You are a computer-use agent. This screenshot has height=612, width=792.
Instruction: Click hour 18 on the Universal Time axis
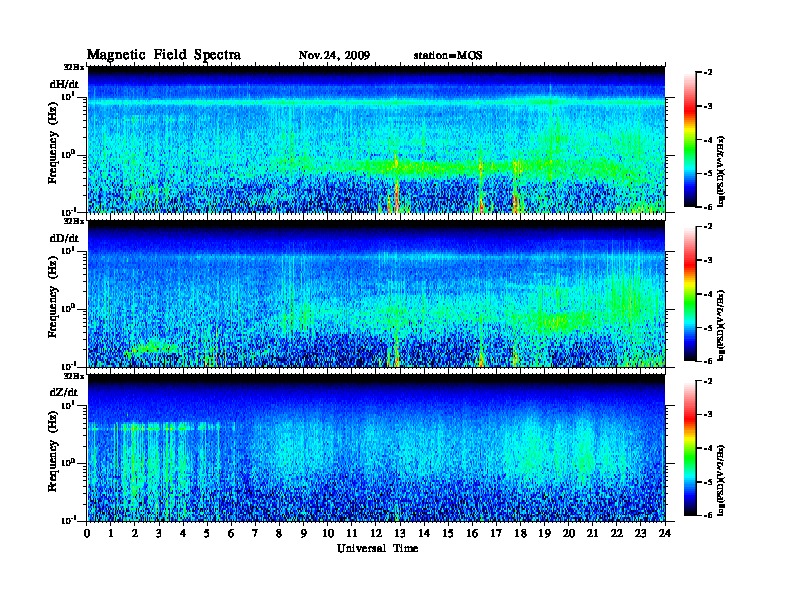[x=520, y=533]
